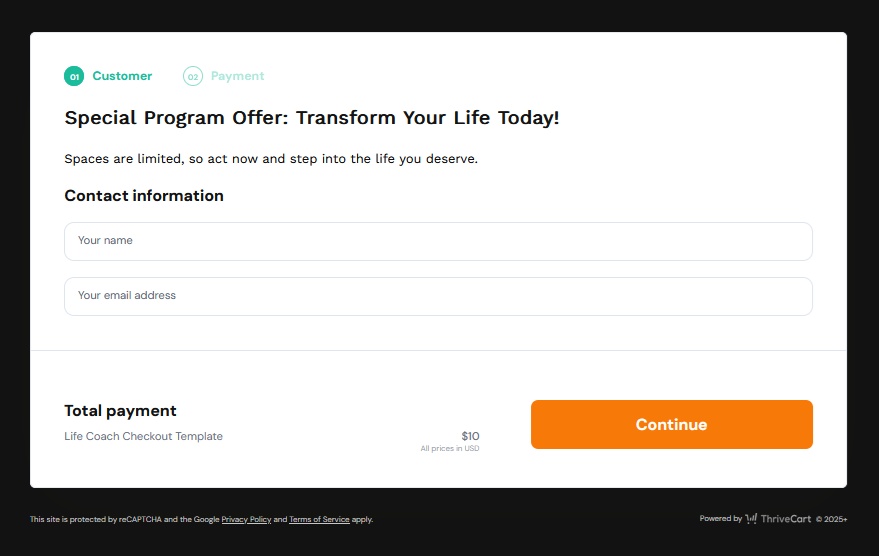
Task: Select the Life Coach Checkout Template item
Action: (x=143, y=436)
